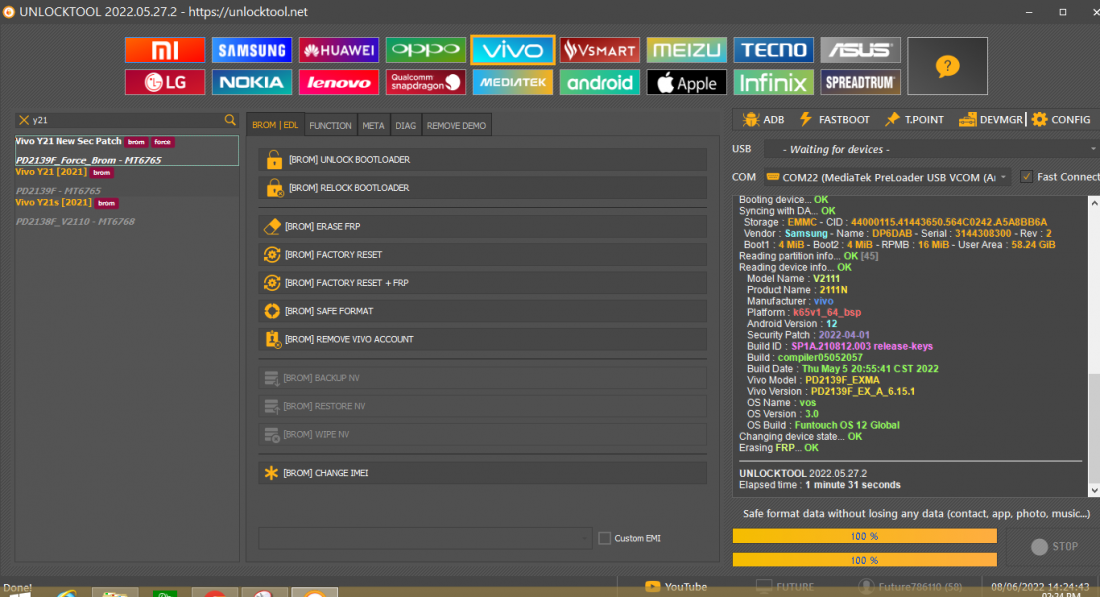Select Vivo Y21 [2021] model
The image size is (1100, 597).
pos(127,181)
